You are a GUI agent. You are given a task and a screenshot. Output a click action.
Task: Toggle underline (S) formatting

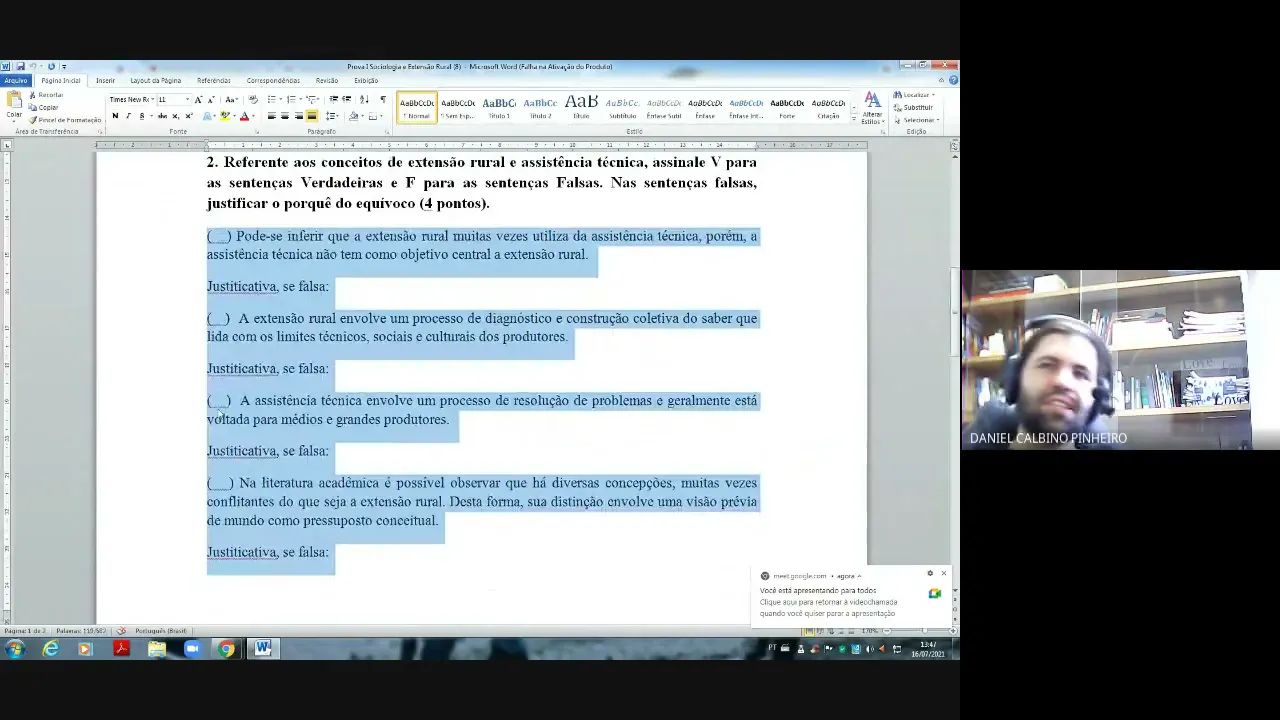tap(142, 116)
